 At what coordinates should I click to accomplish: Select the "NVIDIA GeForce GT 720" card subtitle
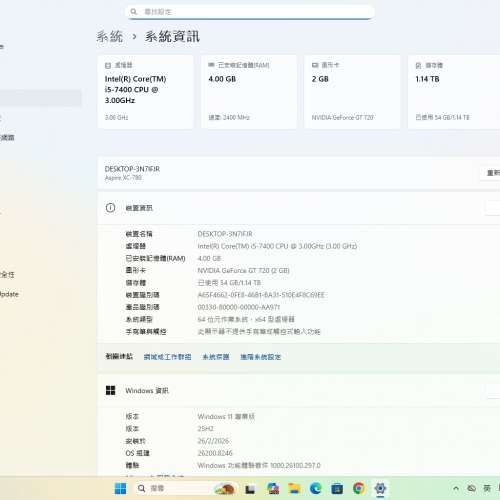coord(342,117)
